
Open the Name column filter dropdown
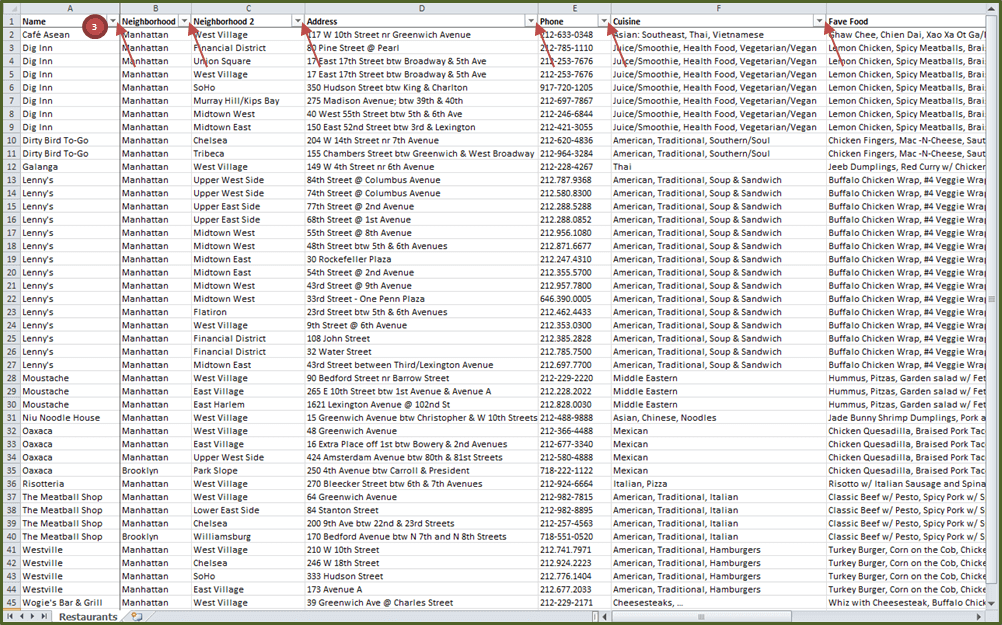coord(113,21)
